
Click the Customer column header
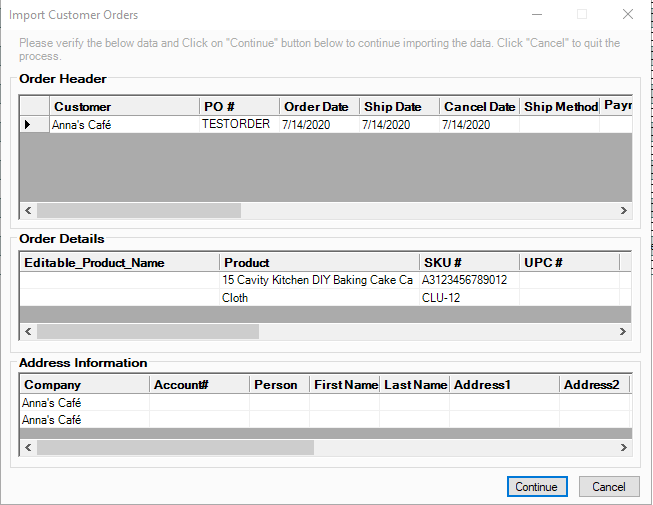coord(124,107)
